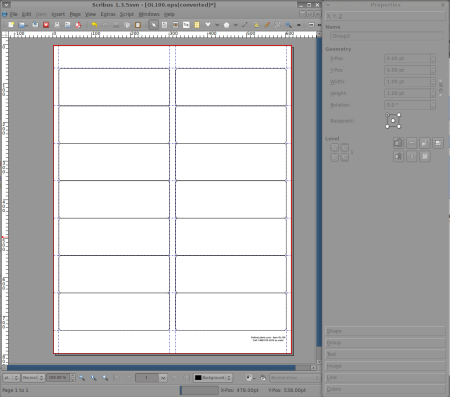Open the Extras menu
Viewport: 450px width, 397px height.
point(108,14)
